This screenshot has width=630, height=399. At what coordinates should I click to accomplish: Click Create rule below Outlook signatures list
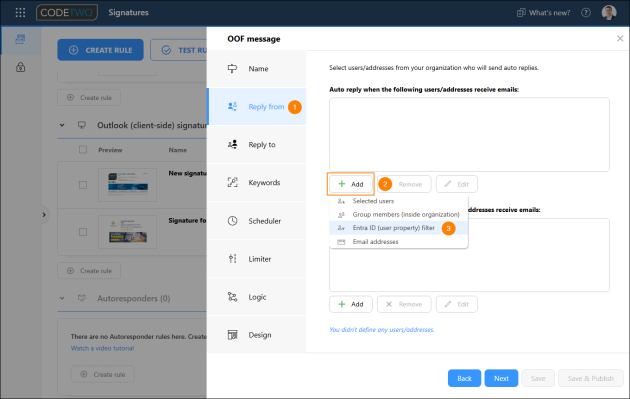coord(89,270)
